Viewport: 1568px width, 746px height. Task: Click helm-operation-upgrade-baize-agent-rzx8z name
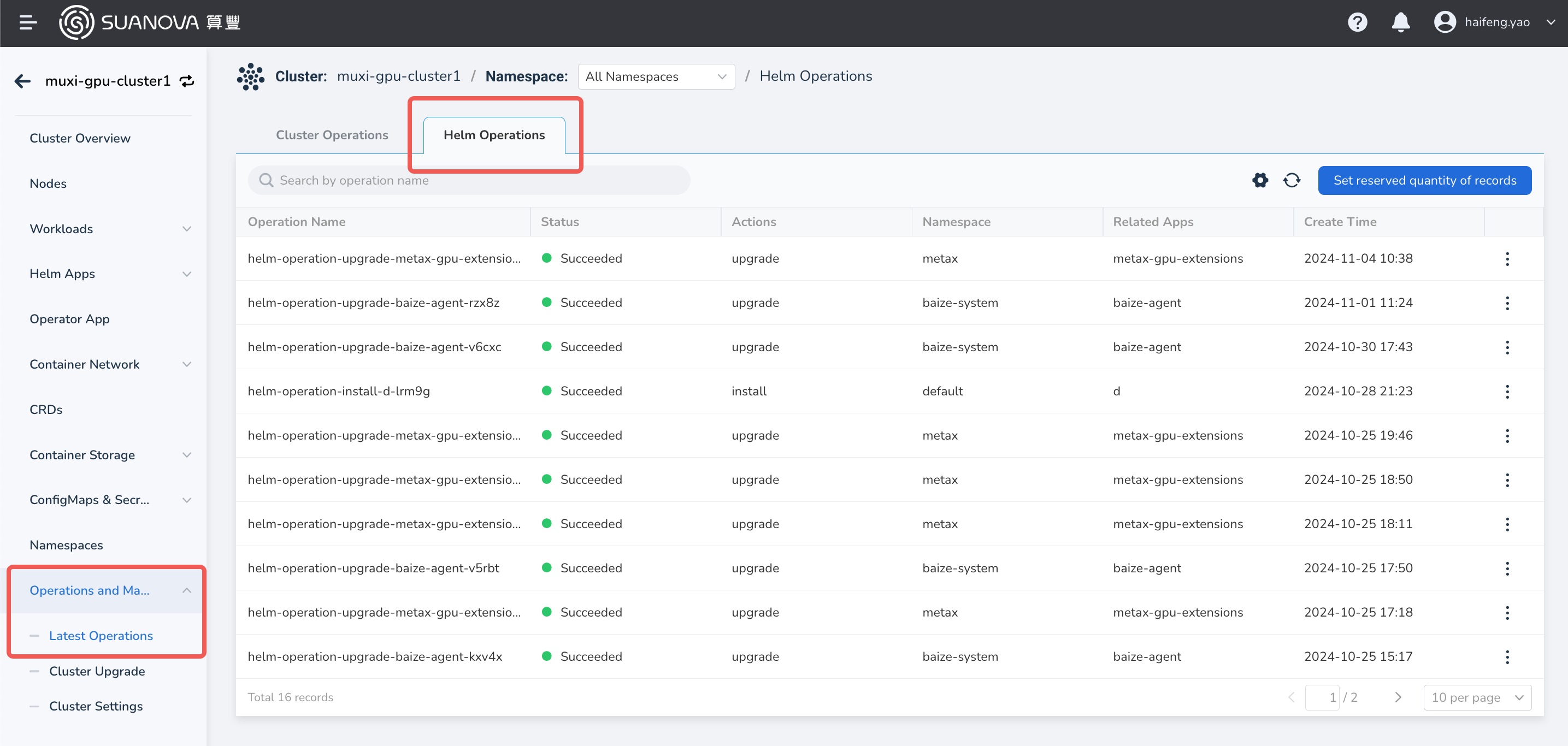(x=373, y=303)
